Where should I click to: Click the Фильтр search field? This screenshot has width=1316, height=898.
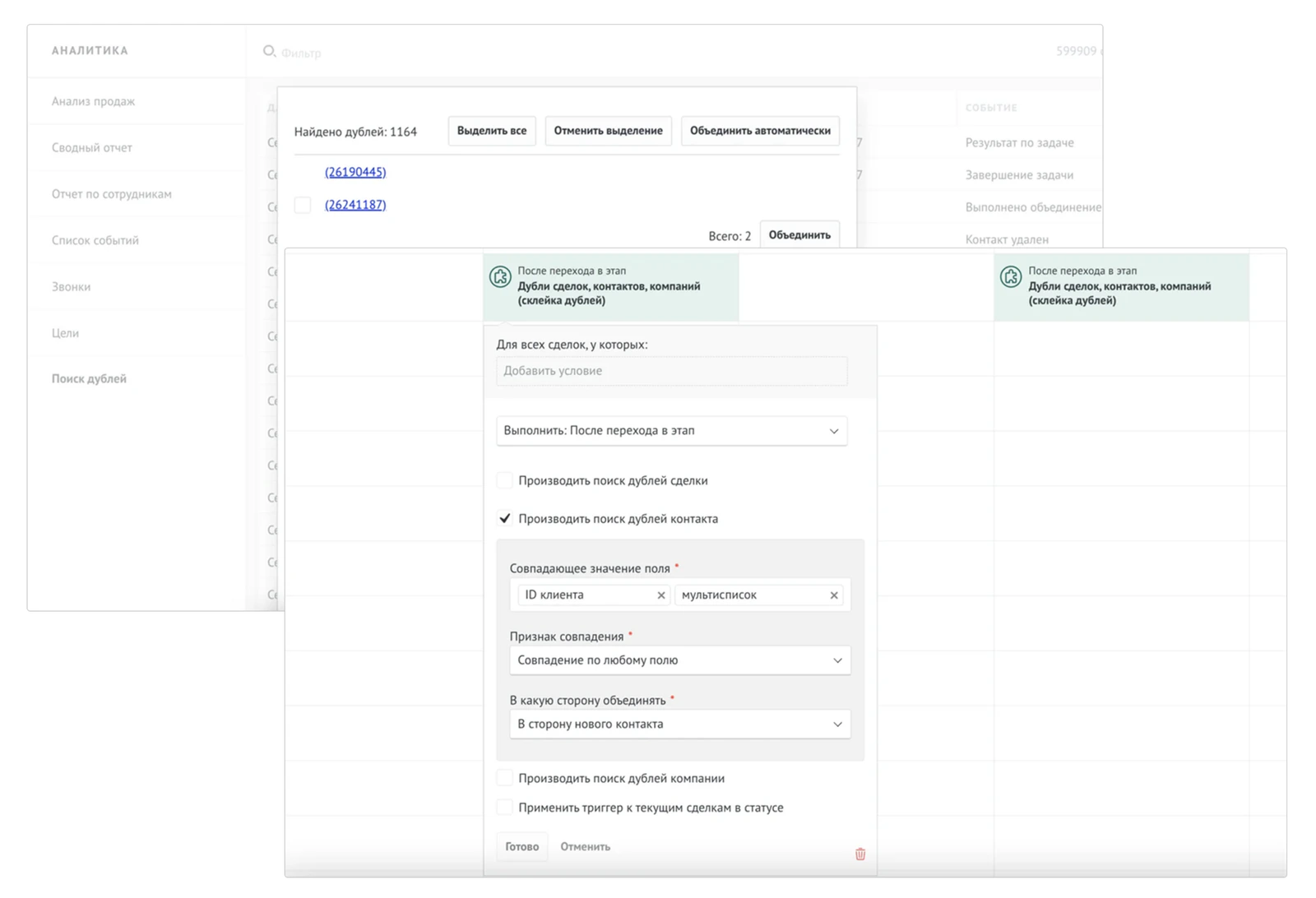(301, 53)
